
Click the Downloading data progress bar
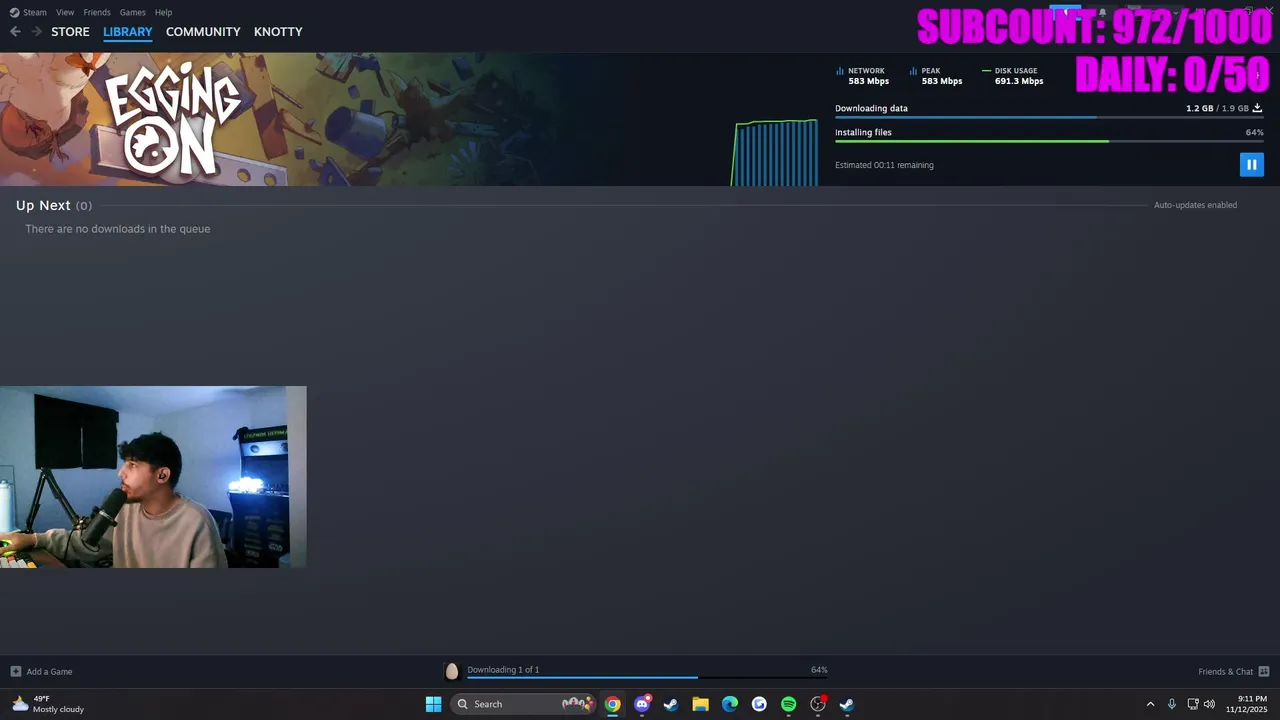tap(1049, 117)
